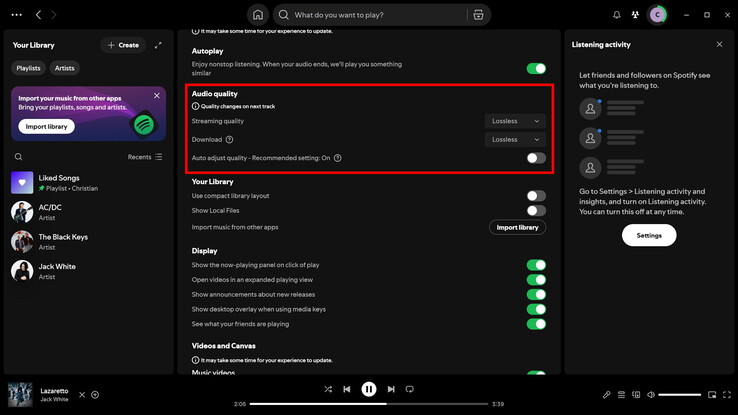738x415 pixels.
Task: Open Recents sort dropdown in library
Action: tap(145, 157)
